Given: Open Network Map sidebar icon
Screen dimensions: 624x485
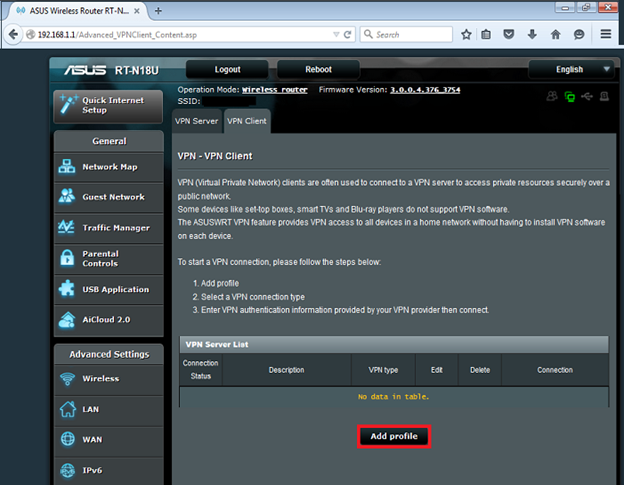Looking at the screenshot, I should coord(66,167).
